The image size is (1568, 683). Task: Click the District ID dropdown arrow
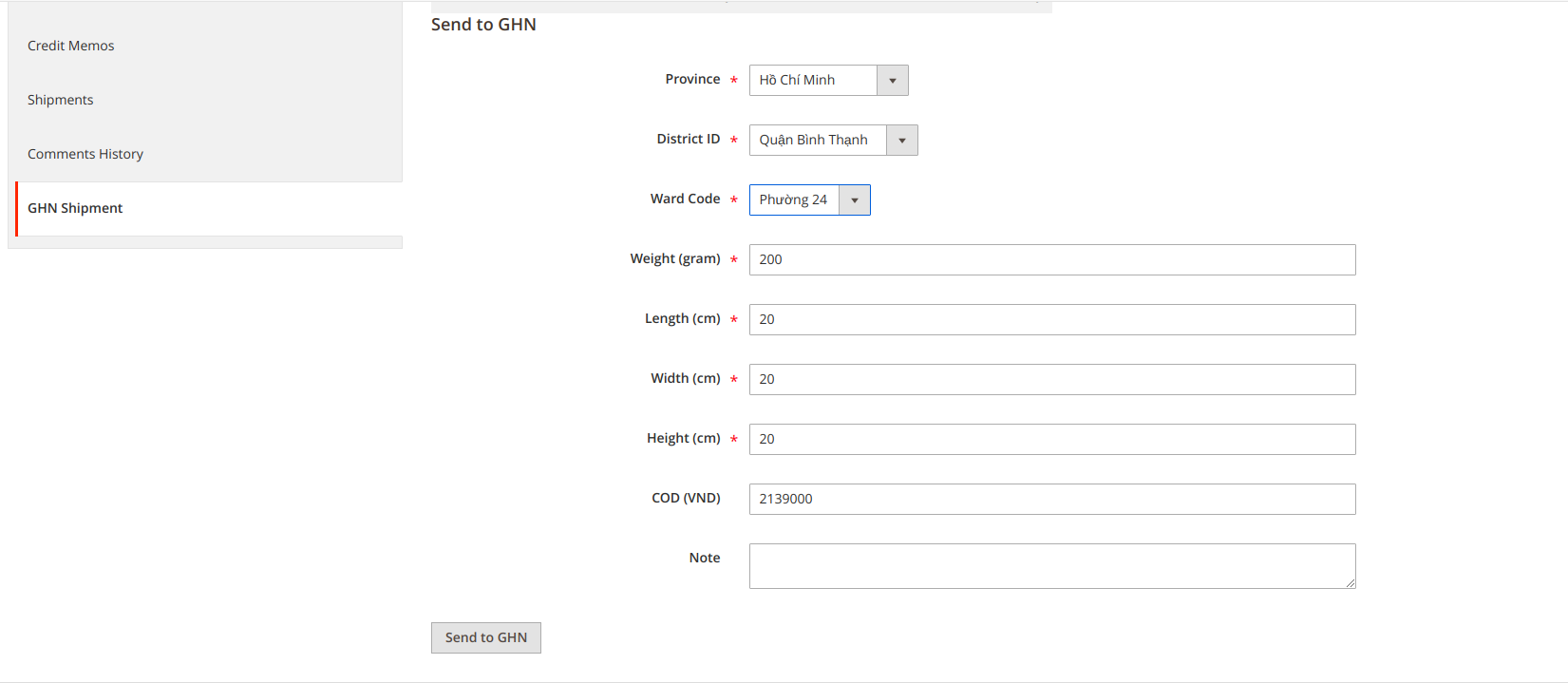[902, 141]
